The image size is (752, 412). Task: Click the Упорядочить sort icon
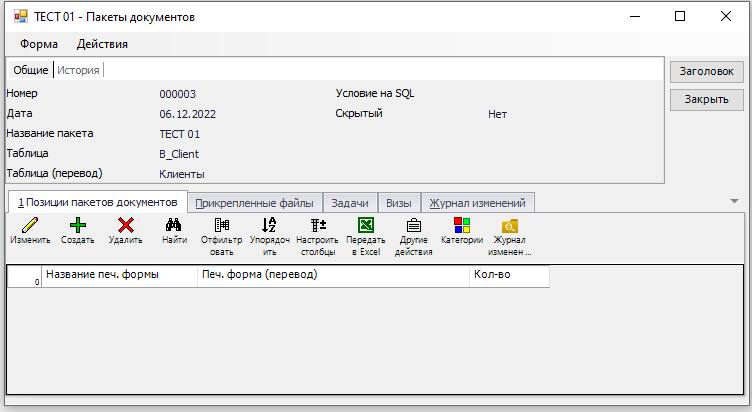point(268,226)
